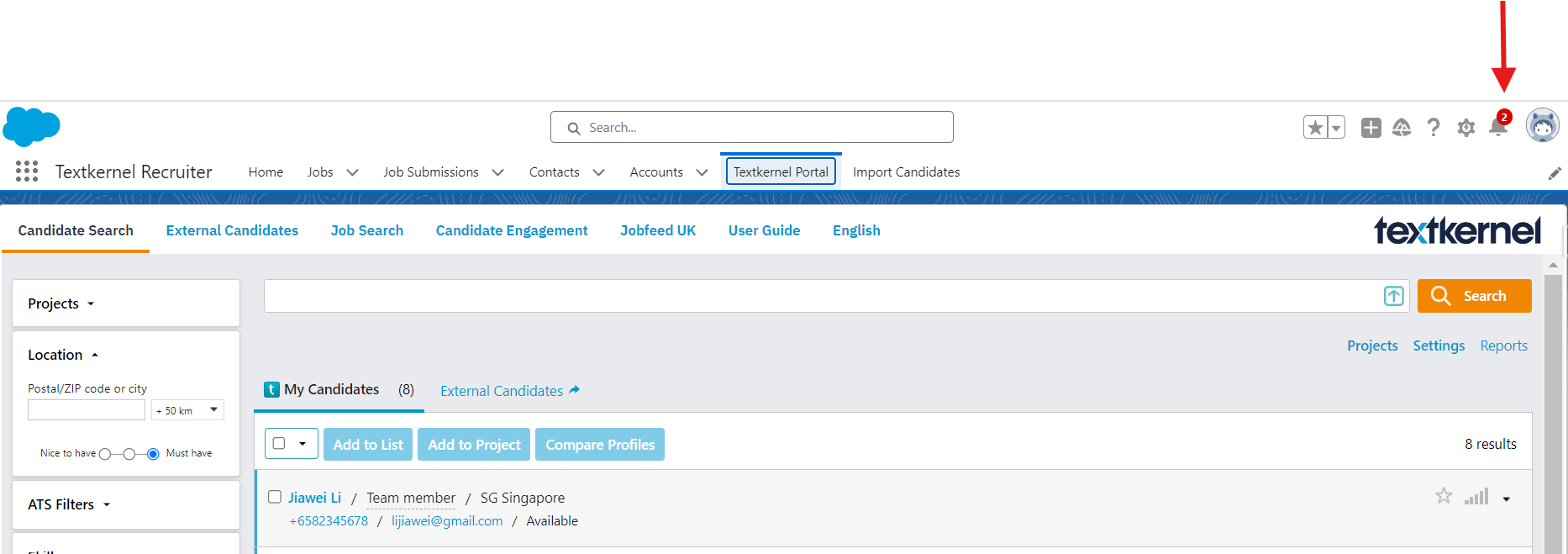
Task: Click the Salesforce cloud logo
Action: 32,126
